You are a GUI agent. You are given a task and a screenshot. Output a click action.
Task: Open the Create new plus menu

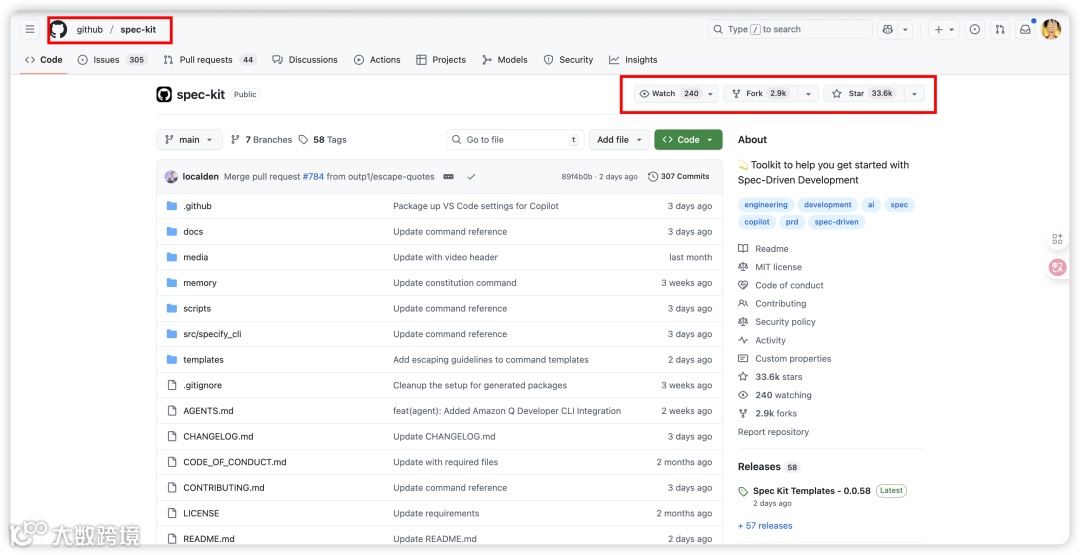(944, 30)
